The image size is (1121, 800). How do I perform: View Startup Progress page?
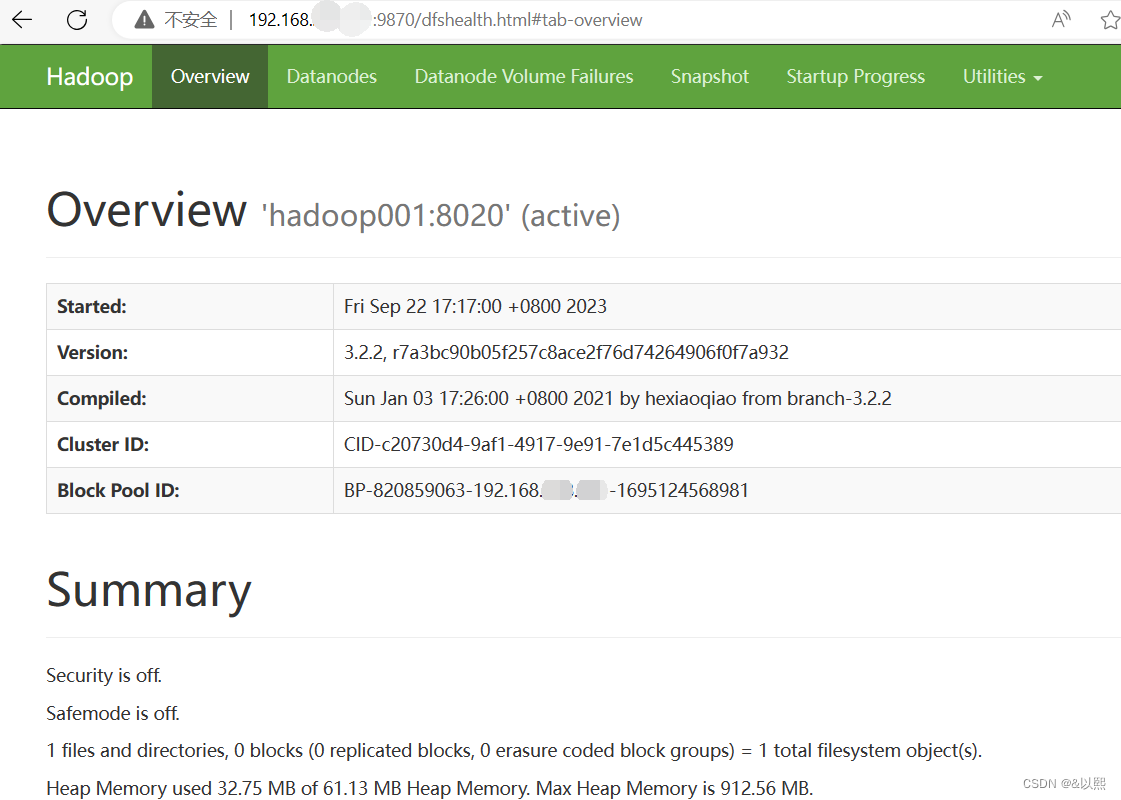855,76
